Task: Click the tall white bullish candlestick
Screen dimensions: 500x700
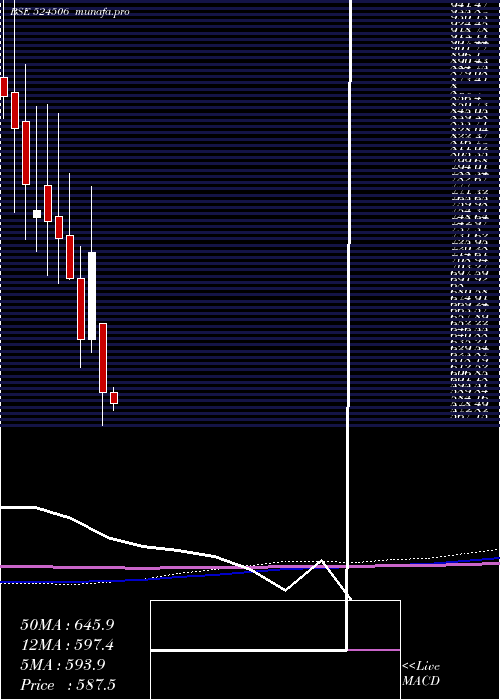Action: click(92, 296)
